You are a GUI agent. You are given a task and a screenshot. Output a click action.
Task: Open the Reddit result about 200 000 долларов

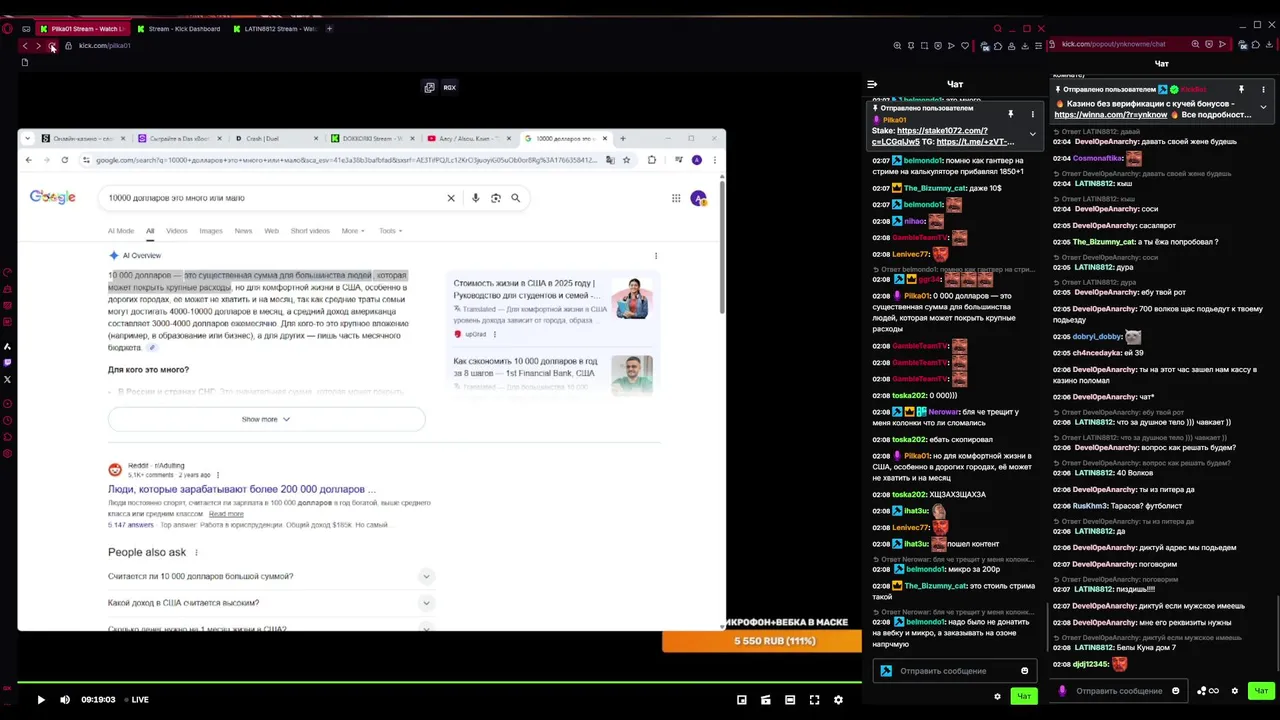[x=242, y=489]
